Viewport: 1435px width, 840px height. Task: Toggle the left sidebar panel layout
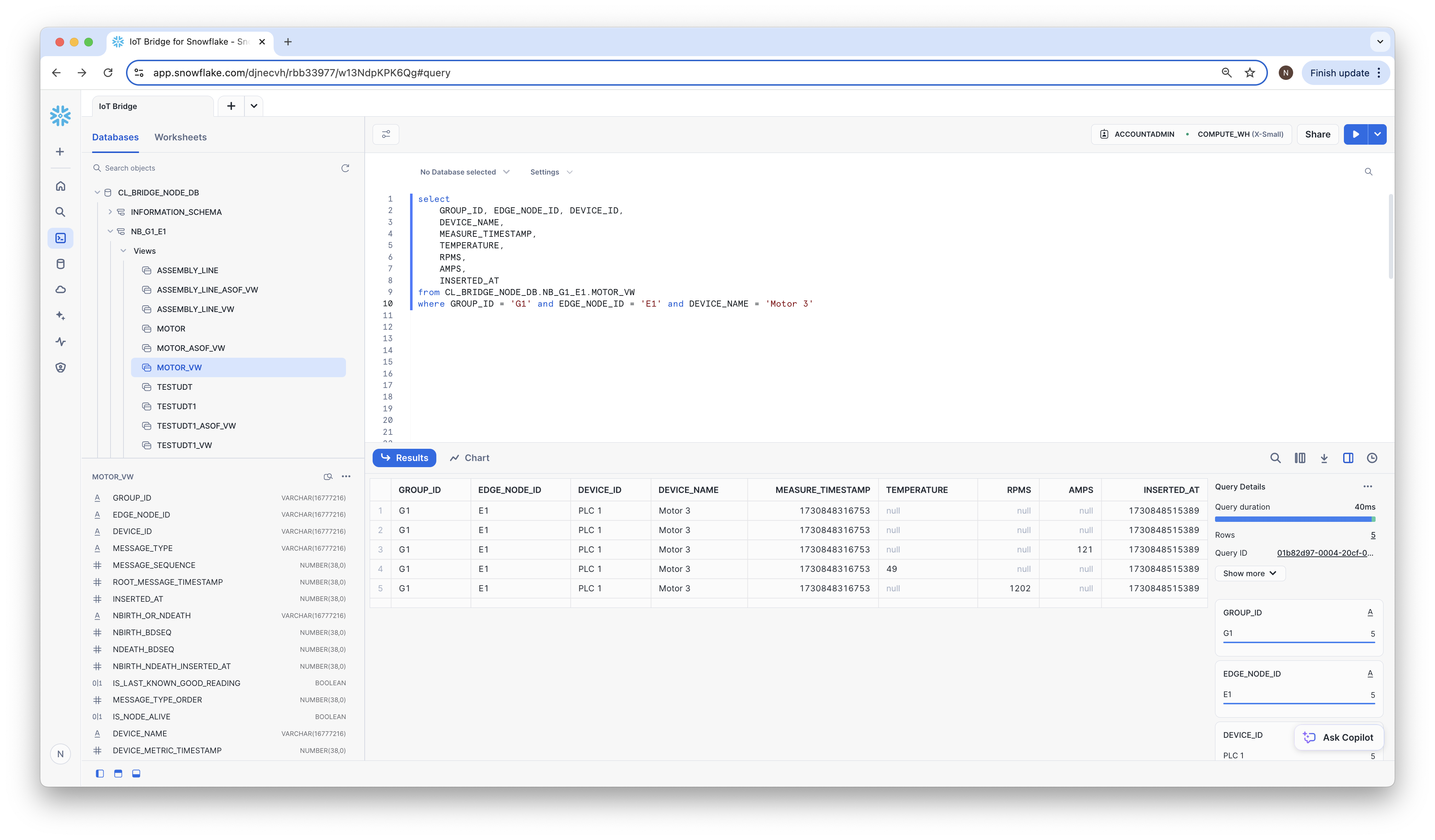tap(100, 773)
